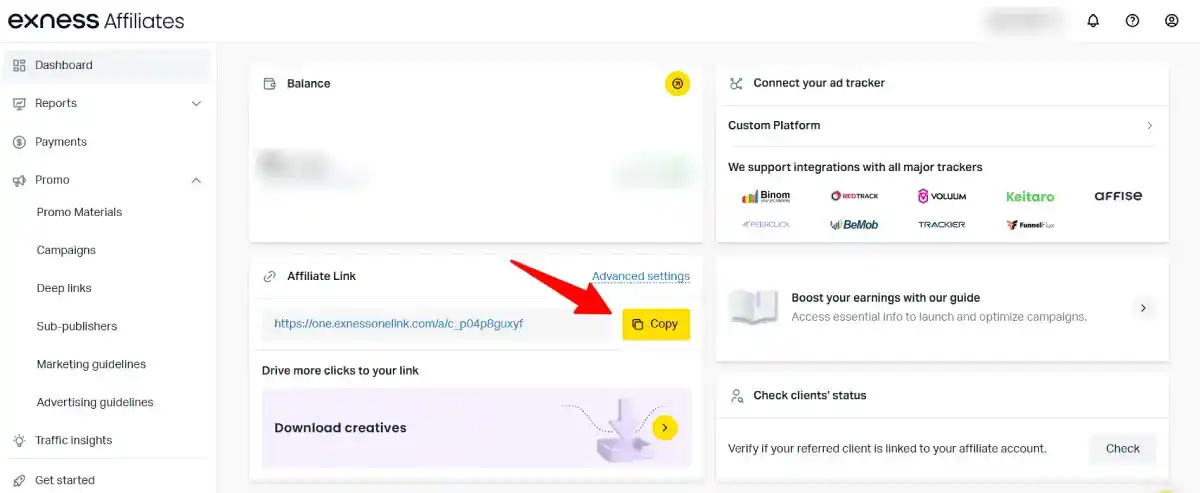The width and height of the screenshot is (1200, 493).
Task: Click the PeerClick tracker logo
Action: [x=766, y=224]
